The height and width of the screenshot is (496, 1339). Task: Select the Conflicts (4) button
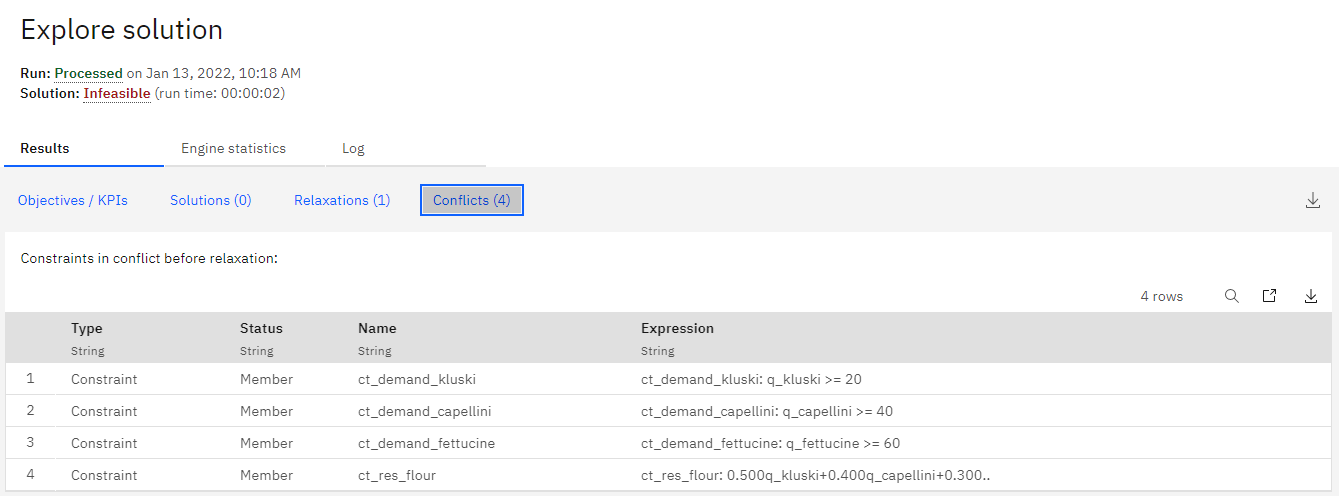(x=472, y=200)
